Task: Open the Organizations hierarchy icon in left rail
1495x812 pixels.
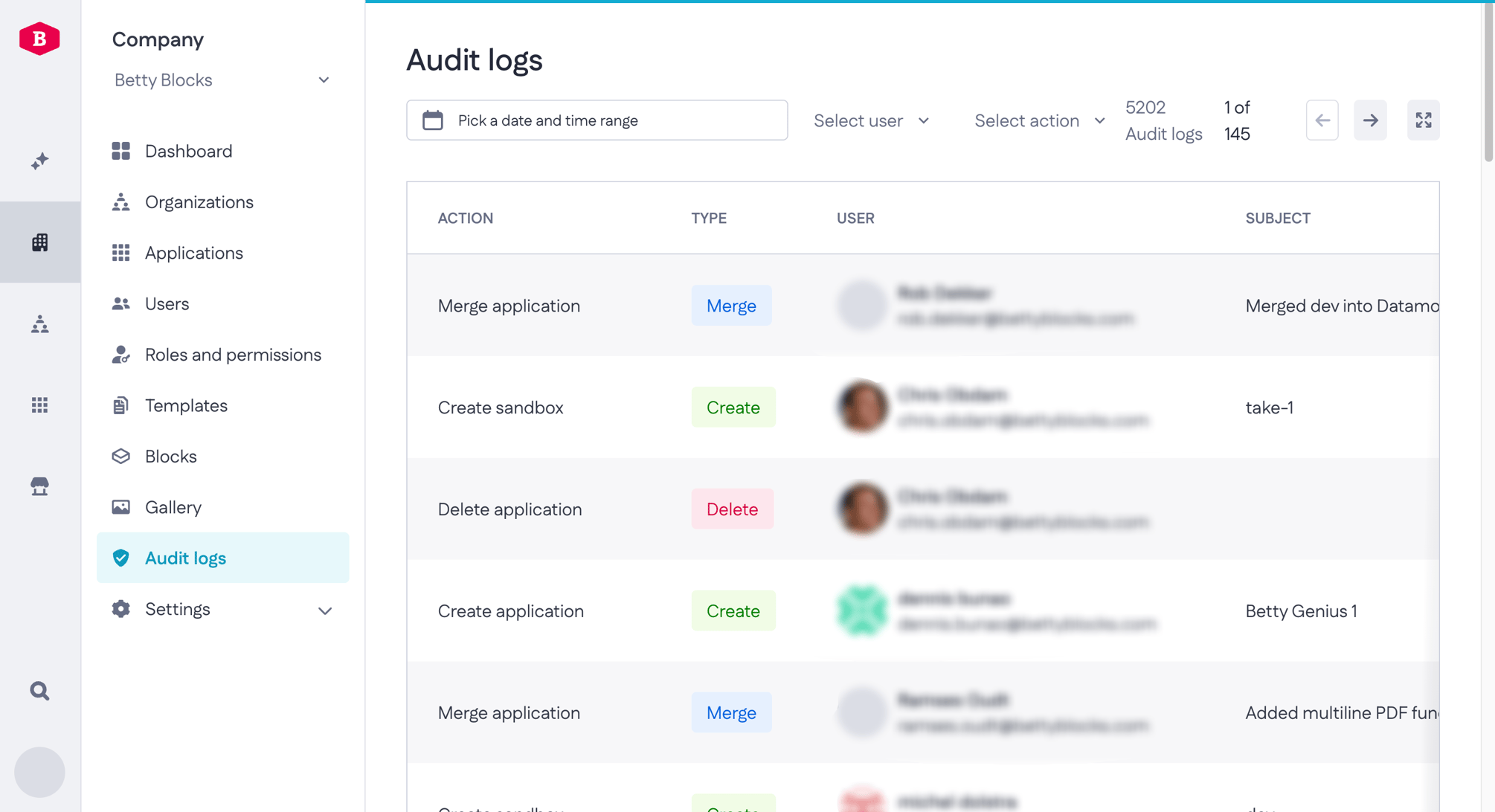Action: [40, 323]
